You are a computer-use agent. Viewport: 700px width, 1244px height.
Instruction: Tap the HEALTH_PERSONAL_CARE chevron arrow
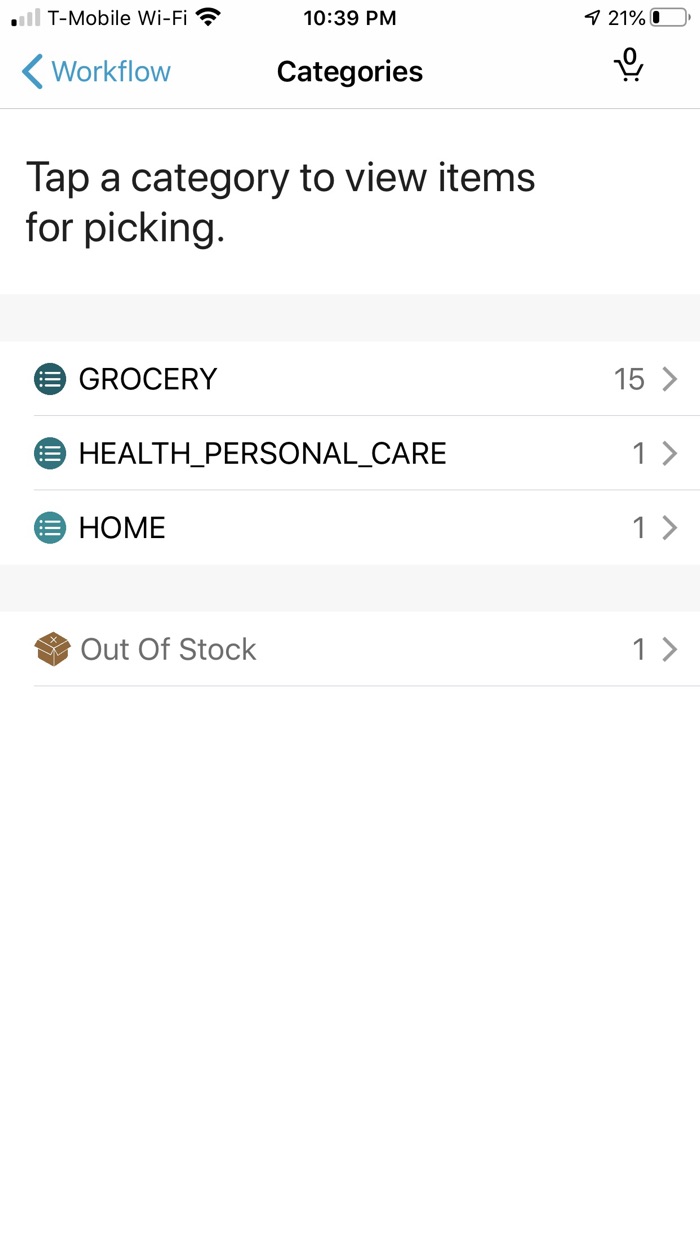point(668,453)
